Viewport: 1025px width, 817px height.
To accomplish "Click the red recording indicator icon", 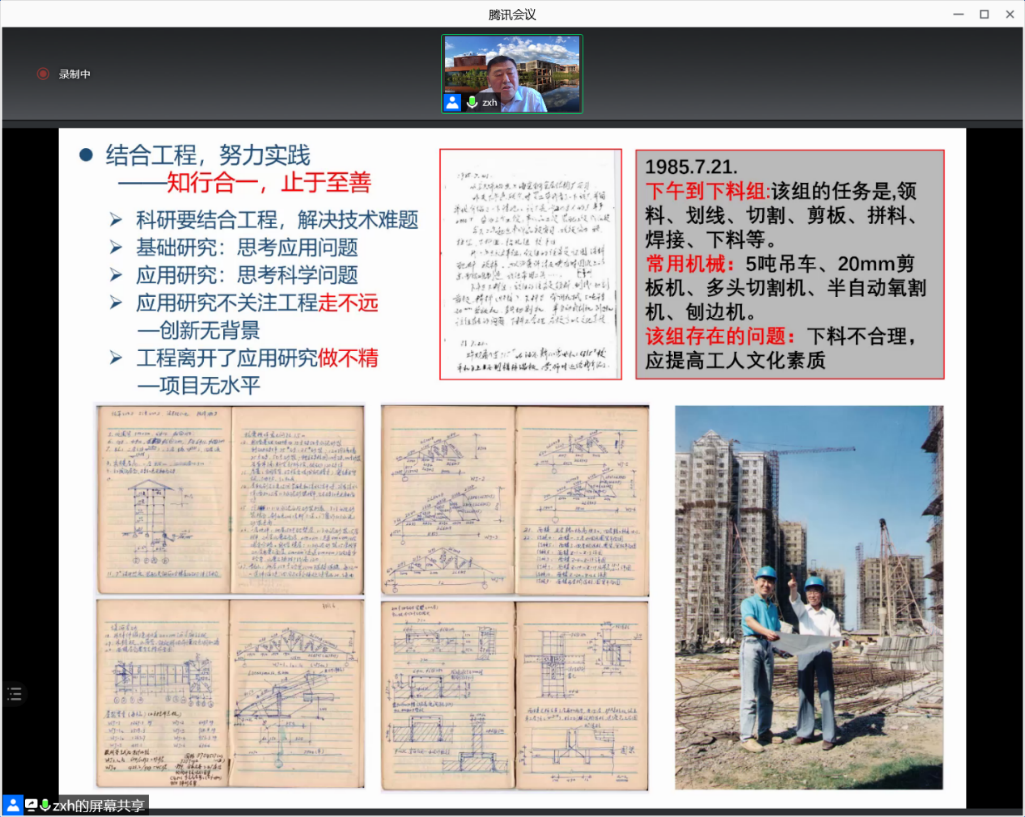I will pos(43,74).
